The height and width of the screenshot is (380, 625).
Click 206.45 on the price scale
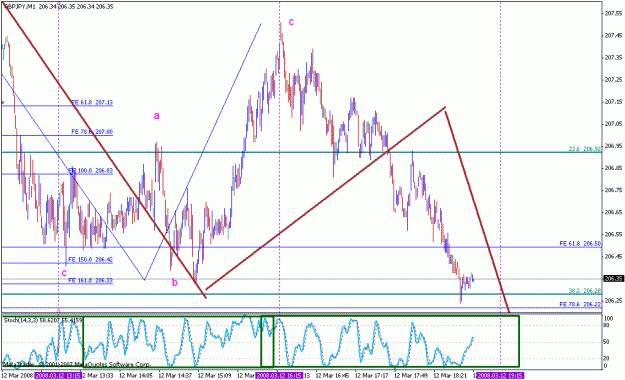pyautogui.click(x=613, y=256)
